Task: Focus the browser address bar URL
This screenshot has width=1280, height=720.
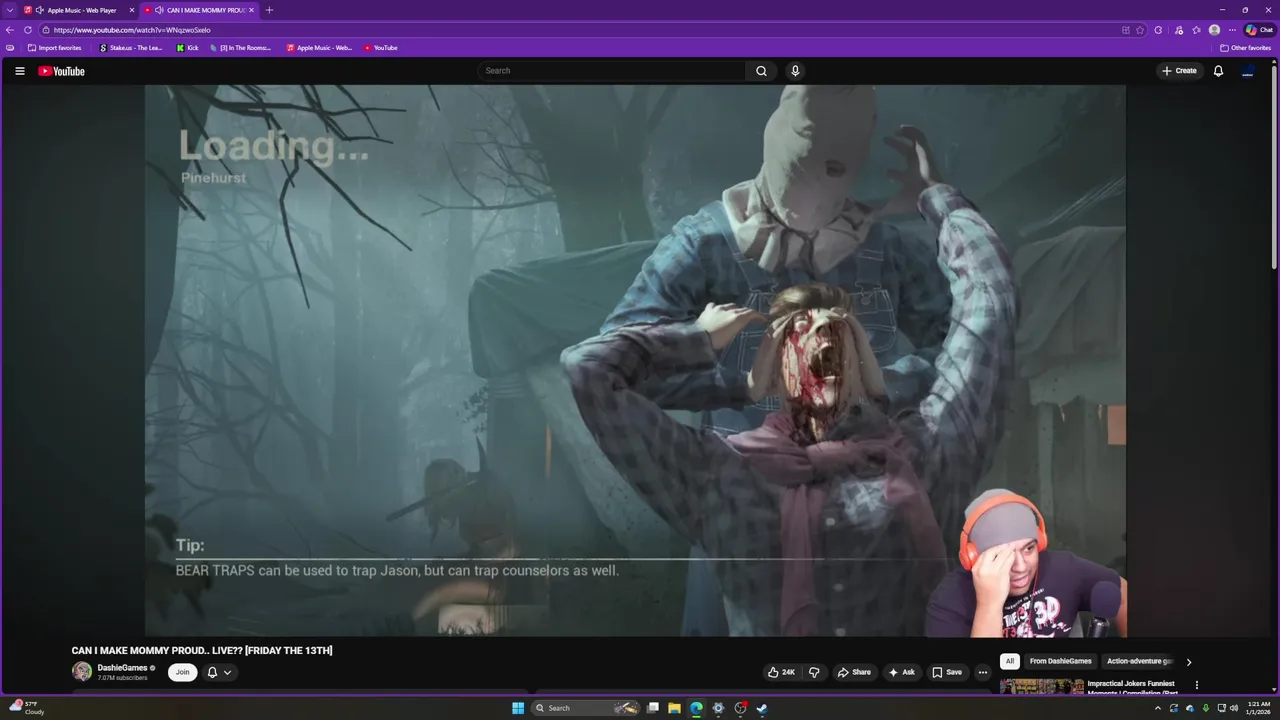Action: click(132, 30)
